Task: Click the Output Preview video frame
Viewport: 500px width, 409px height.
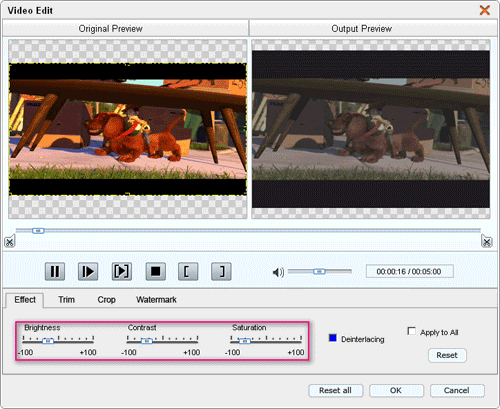Action: [371, 129]
